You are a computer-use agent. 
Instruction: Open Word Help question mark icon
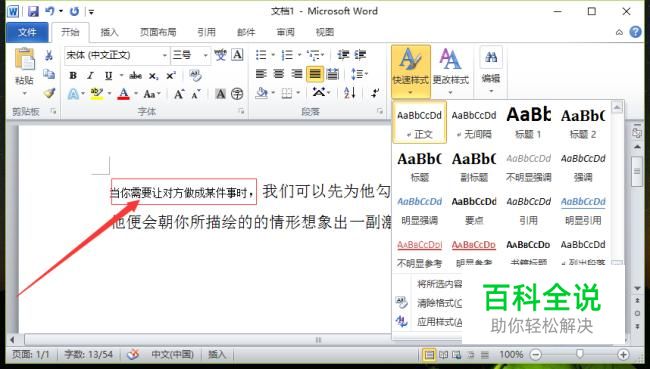[635, 32]
